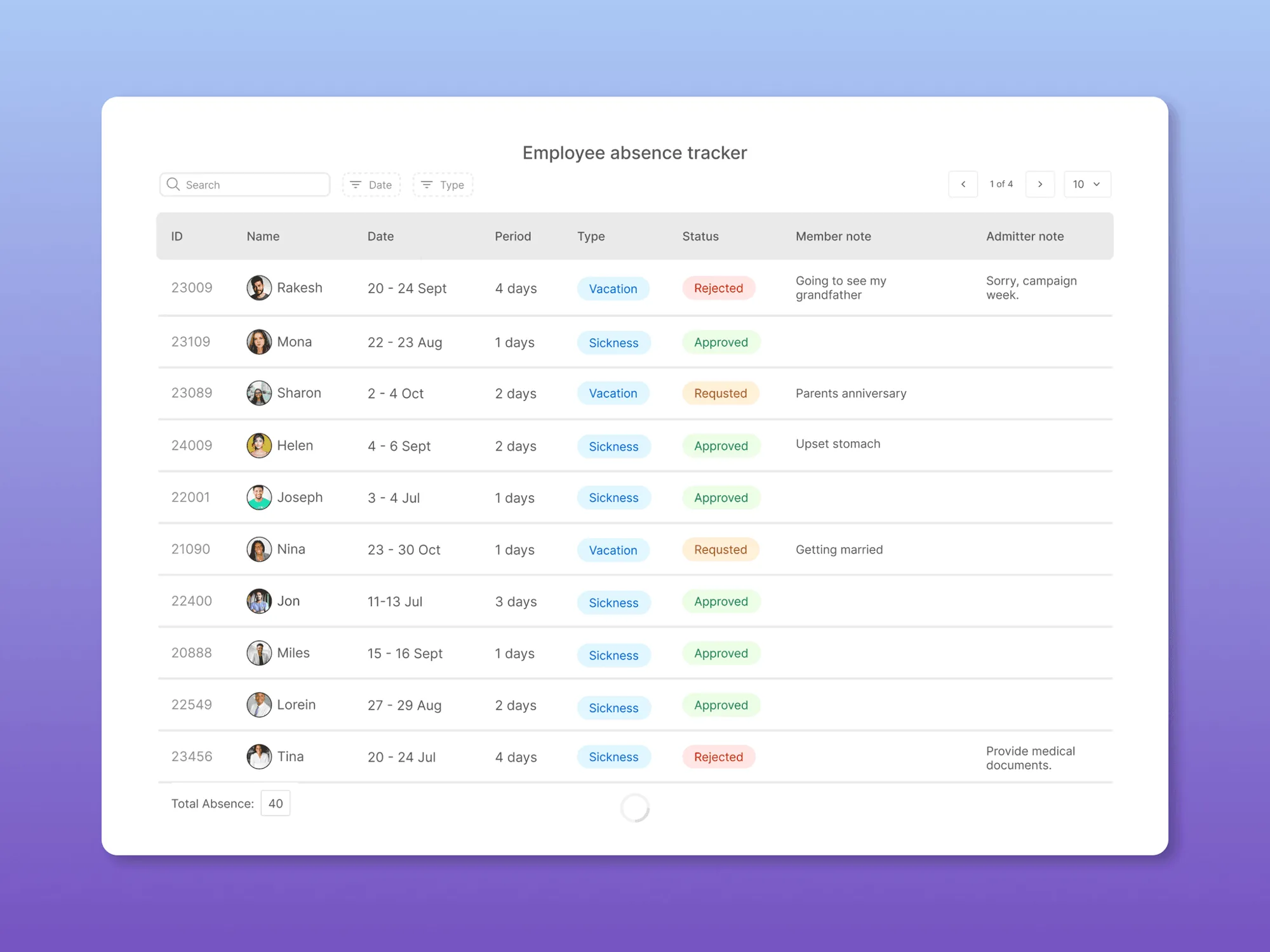Viewport: 1270px width, 952px height.
Task: Click the loading spinner below the table
Action: point(635,808)
